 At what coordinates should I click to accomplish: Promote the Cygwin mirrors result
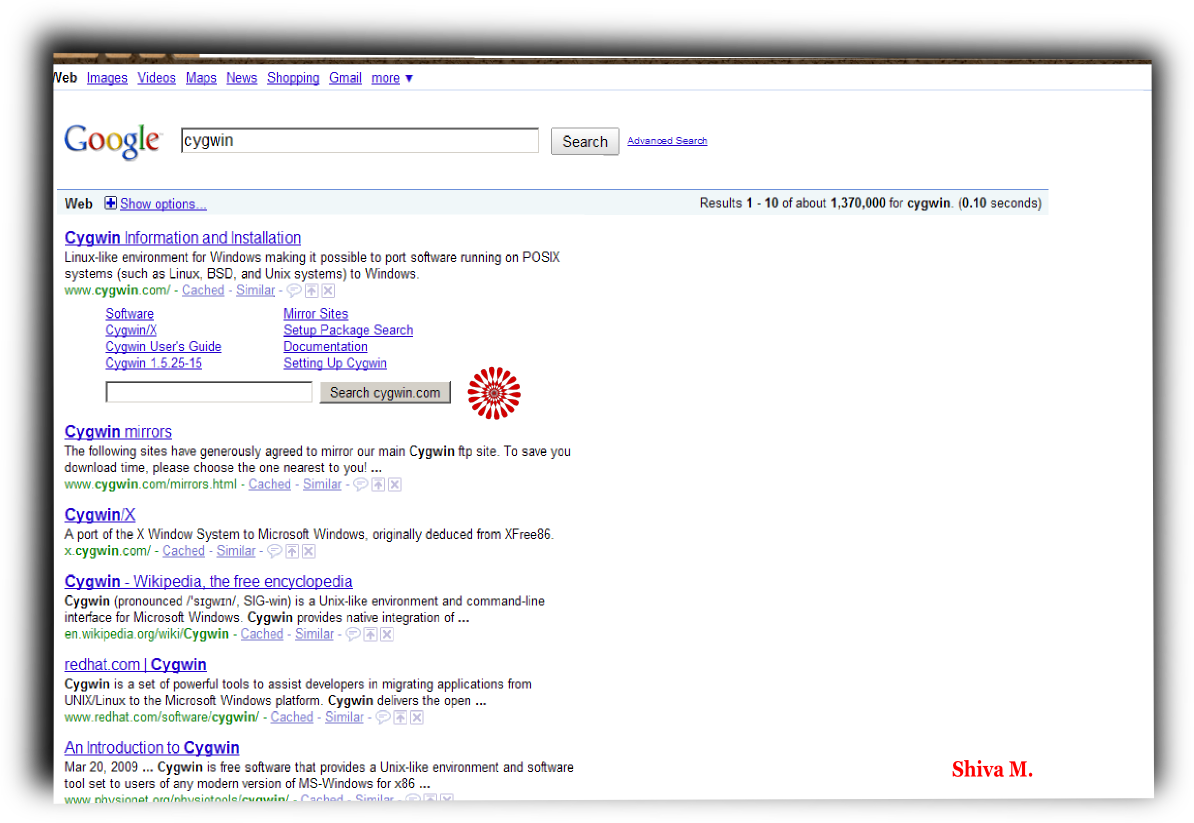click(x=378, y=484)
